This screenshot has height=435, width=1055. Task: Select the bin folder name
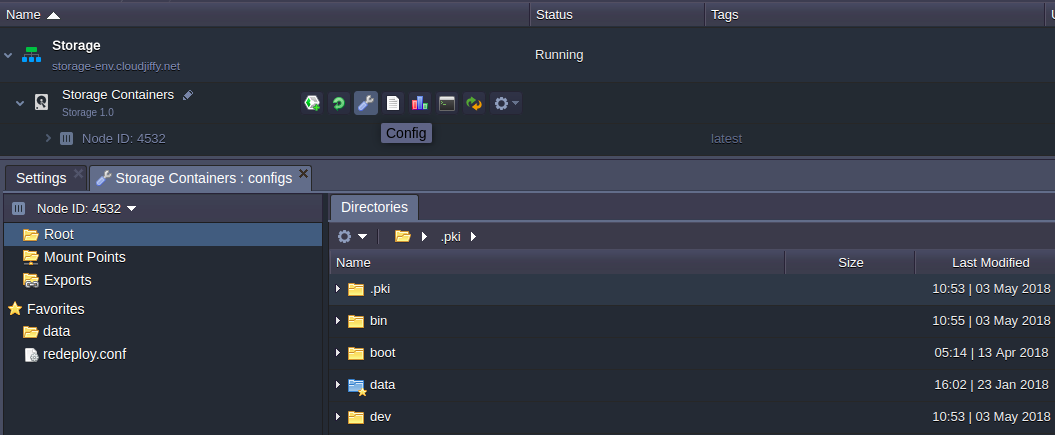tap(378, 321)
